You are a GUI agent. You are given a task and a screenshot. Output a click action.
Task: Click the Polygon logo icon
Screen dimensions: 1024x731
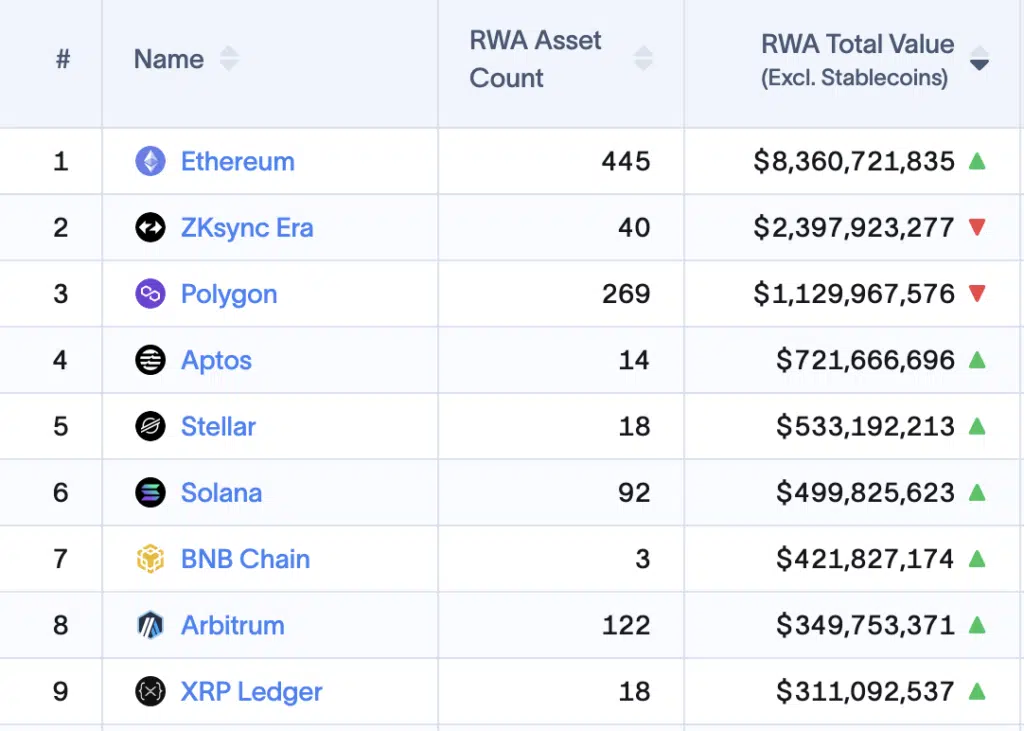pyautogui.click(x=150, y=294)
